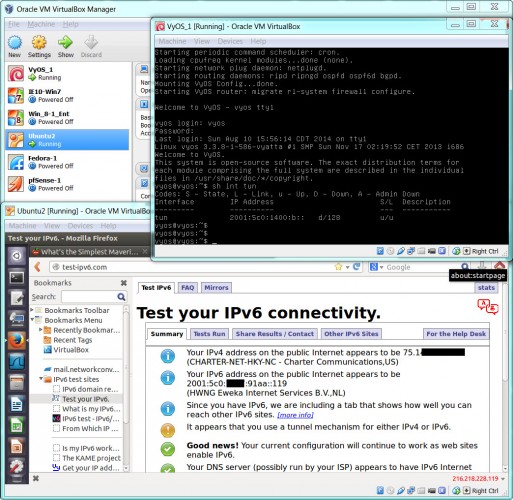Close the 'What's the Simplest Maveri...' tab
This screenshot has height=500, width=513.
145,251
